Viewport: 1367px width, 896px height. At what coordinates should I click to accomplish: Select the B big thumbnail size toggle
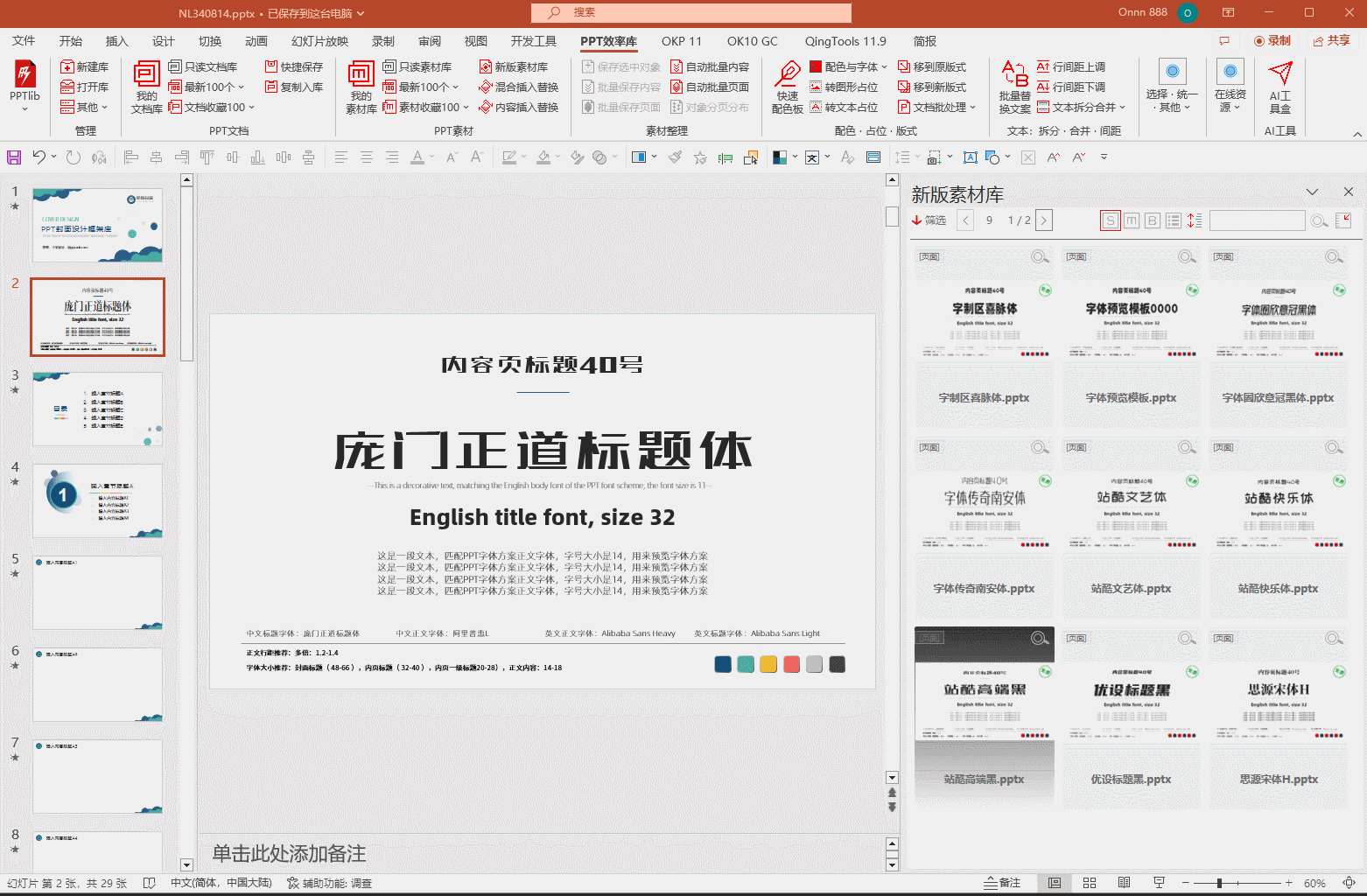[1153, 220]
